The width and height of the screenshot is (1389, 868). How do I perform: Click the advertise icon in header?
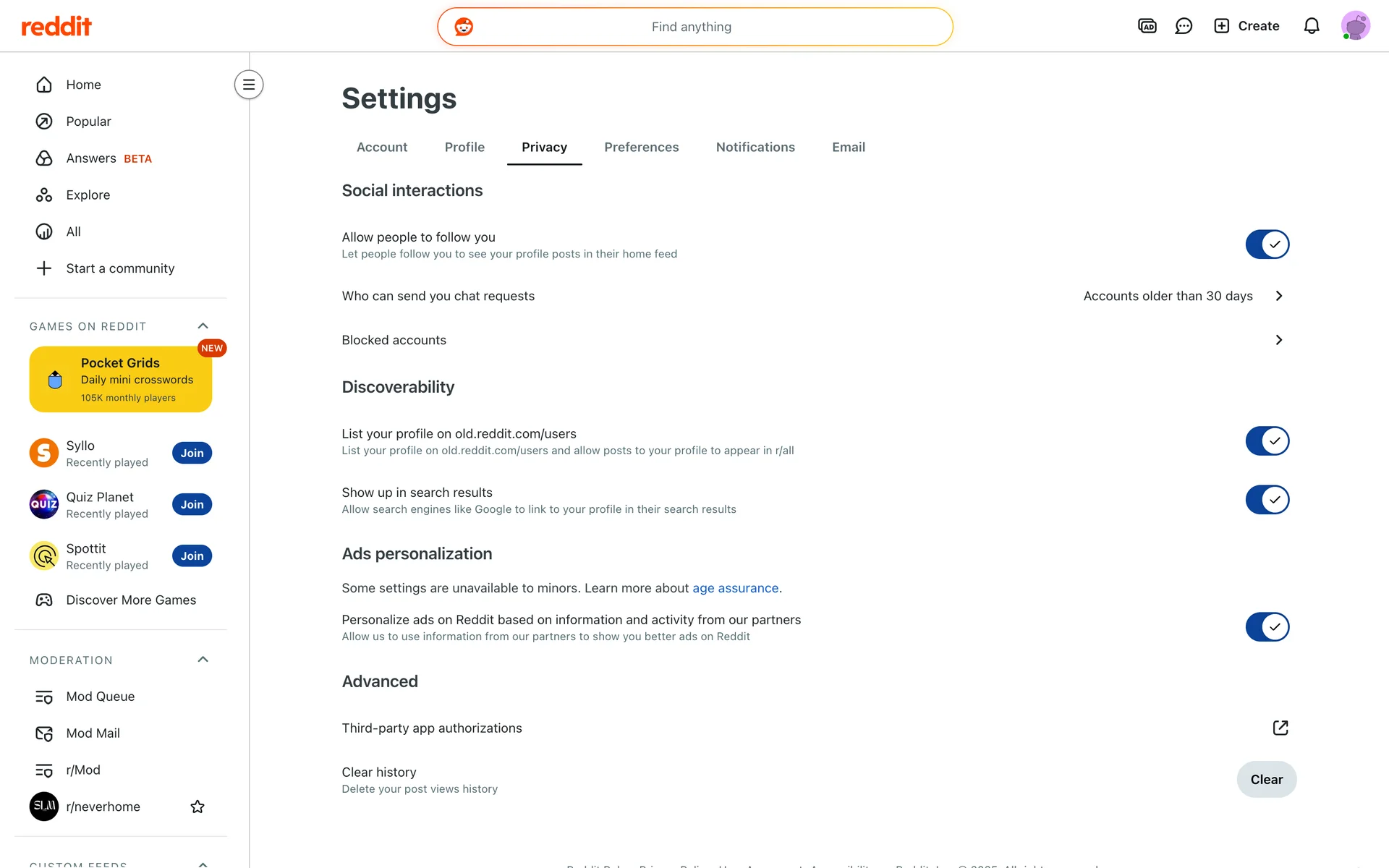tap(1147, 26)
